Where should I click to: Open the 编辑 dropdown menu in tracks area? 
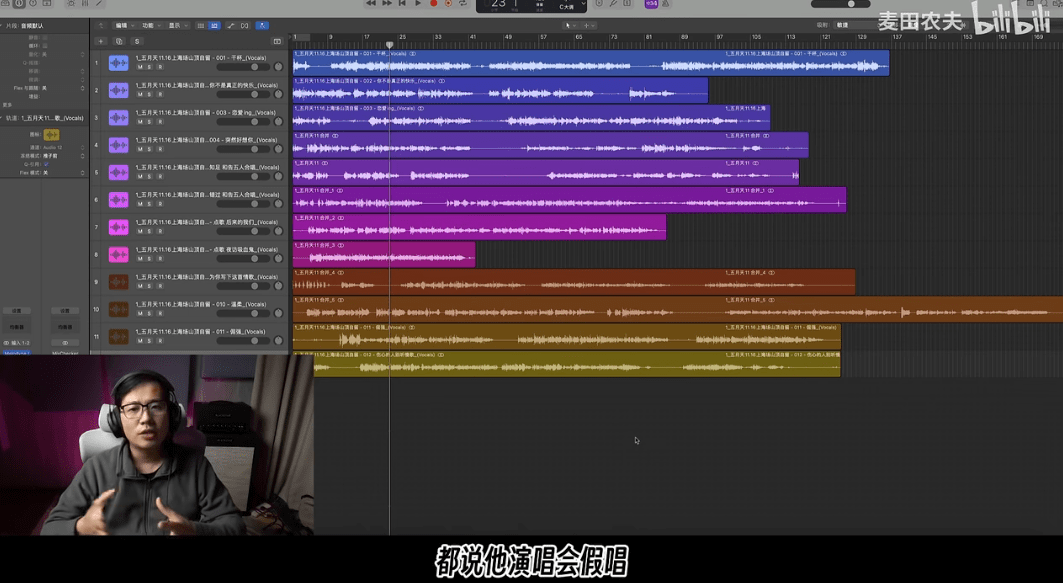pyautogui.click(x=123, y=26)
